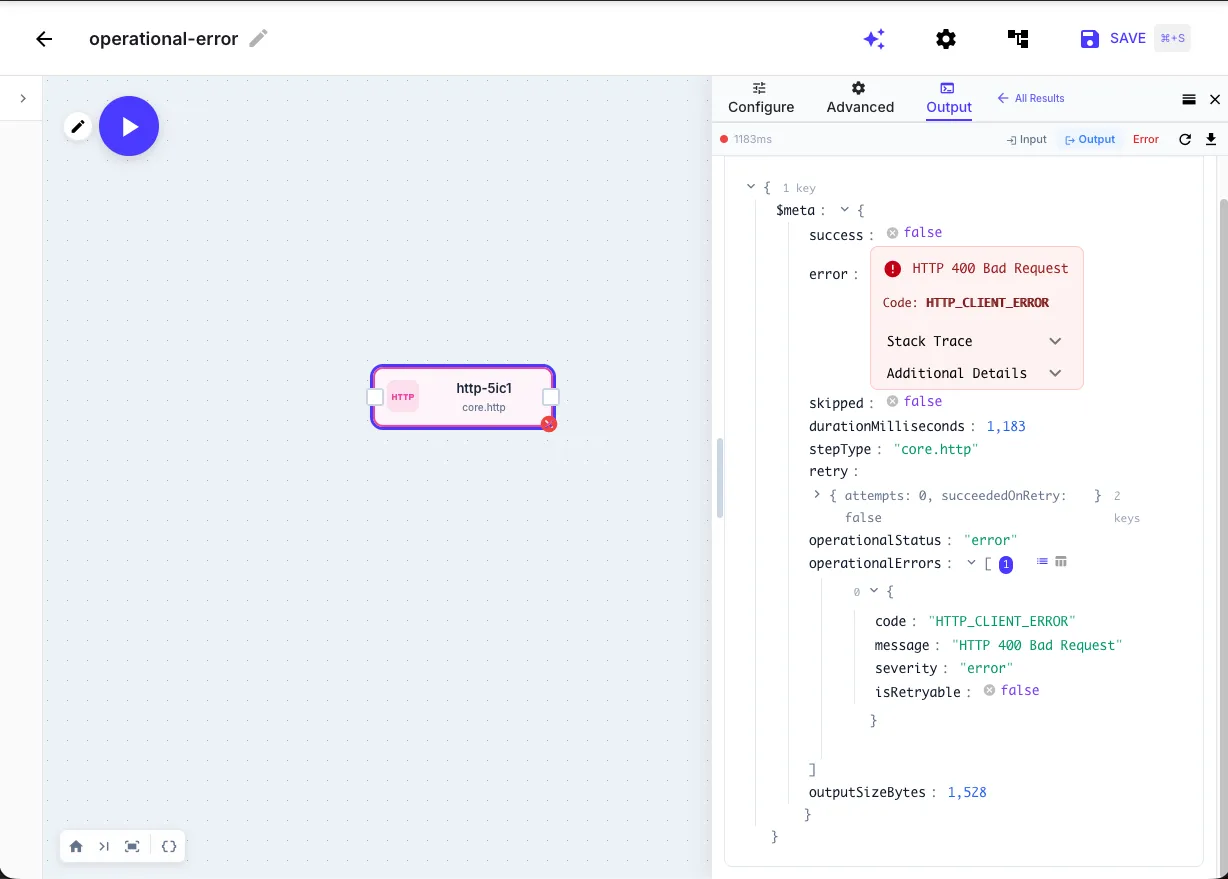This screenshot has width=1228, height=879.
Task: Click the home icon in canvas toolbar
Action: tap(76, 846)
